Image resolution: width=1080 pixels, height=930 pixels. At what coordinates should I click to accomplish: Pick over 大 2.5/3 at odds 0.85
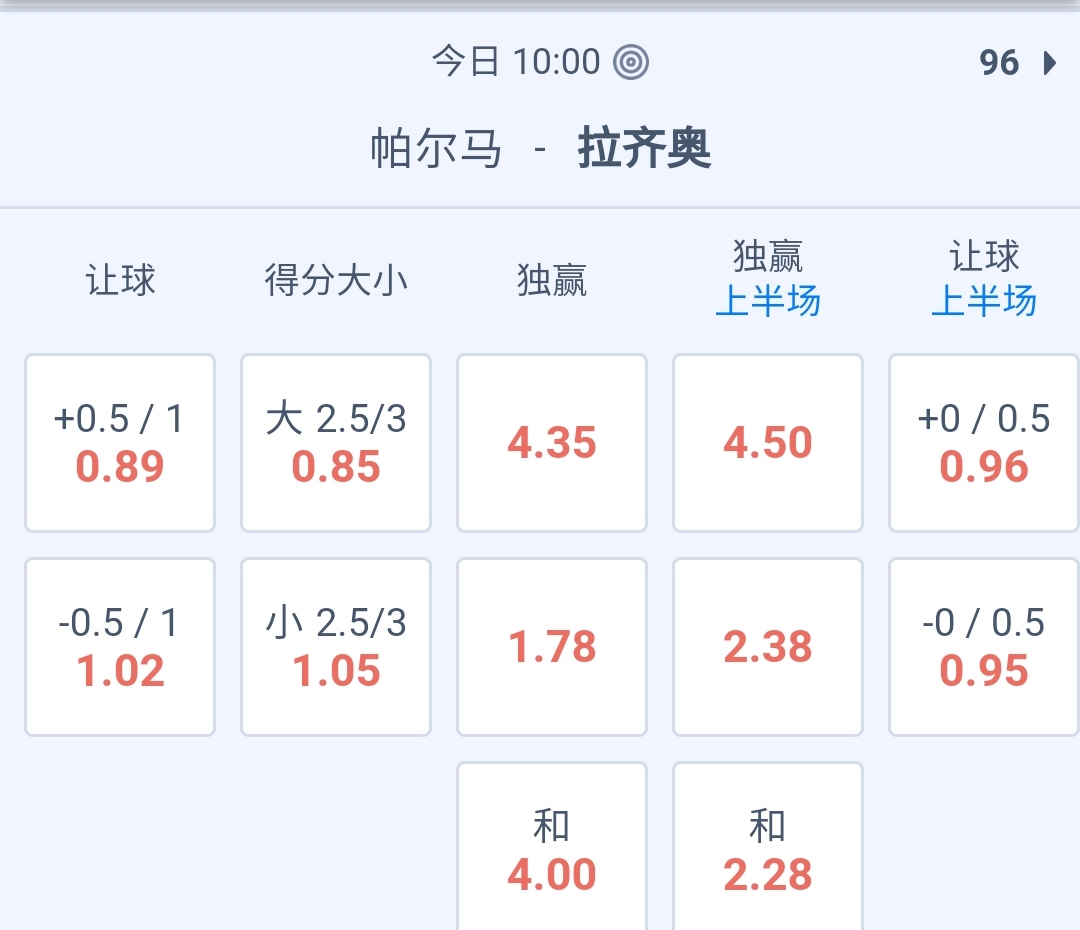[336, 443]
